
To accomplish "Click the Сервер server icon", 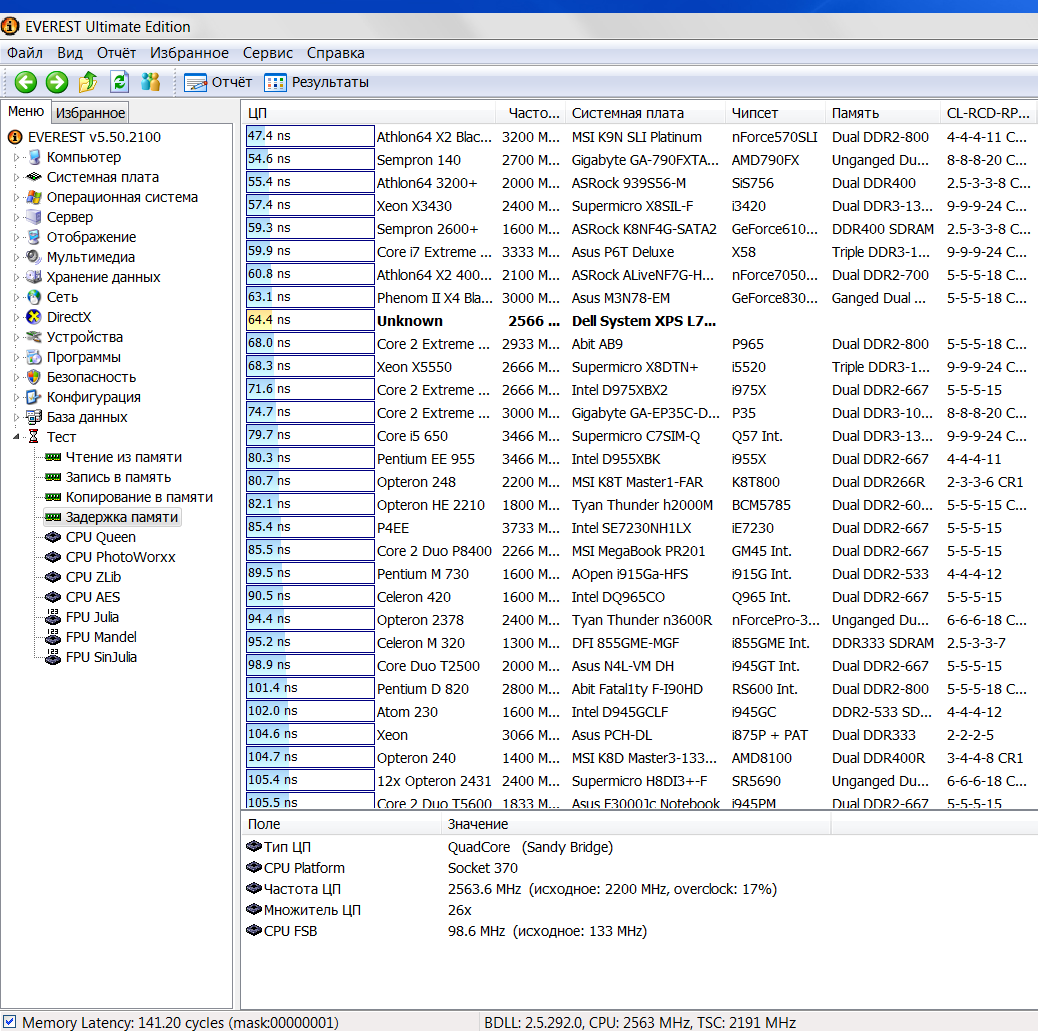I will point(34,217).
